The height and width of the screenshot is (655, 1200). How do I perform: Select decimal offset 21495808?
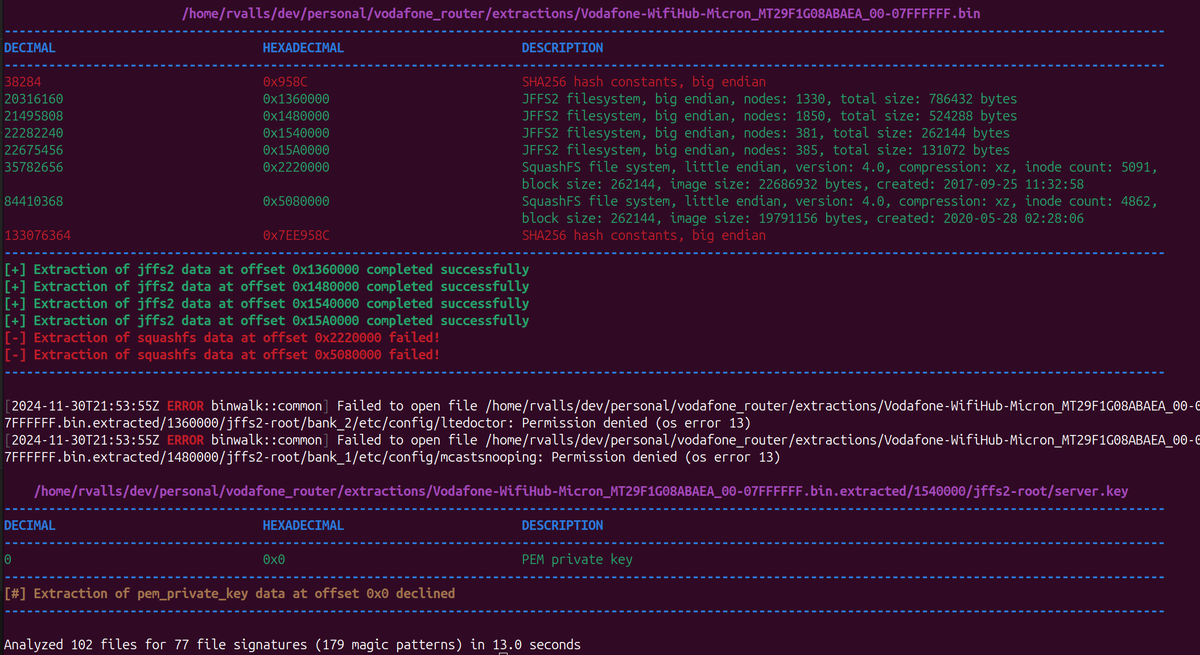(x=34, y=116)
